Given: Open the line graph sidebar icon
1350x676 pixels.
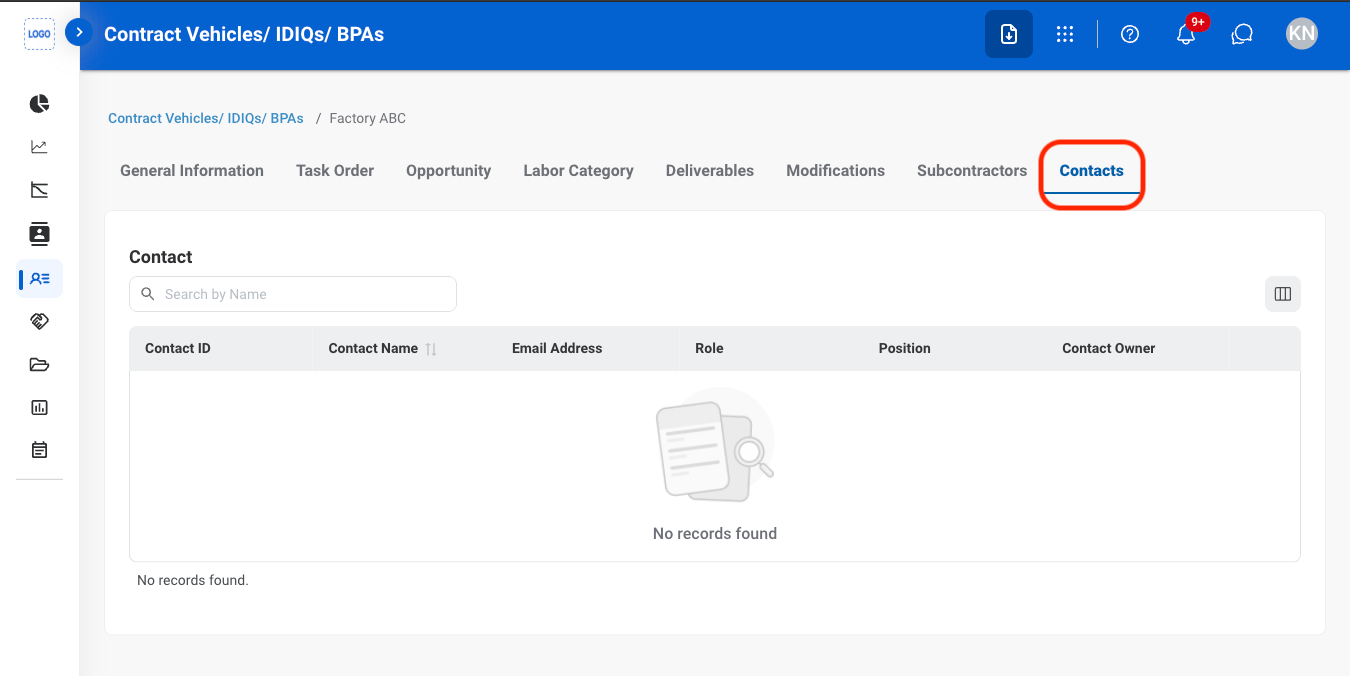Looking at the screenshot, I should [x=39, y=147].
